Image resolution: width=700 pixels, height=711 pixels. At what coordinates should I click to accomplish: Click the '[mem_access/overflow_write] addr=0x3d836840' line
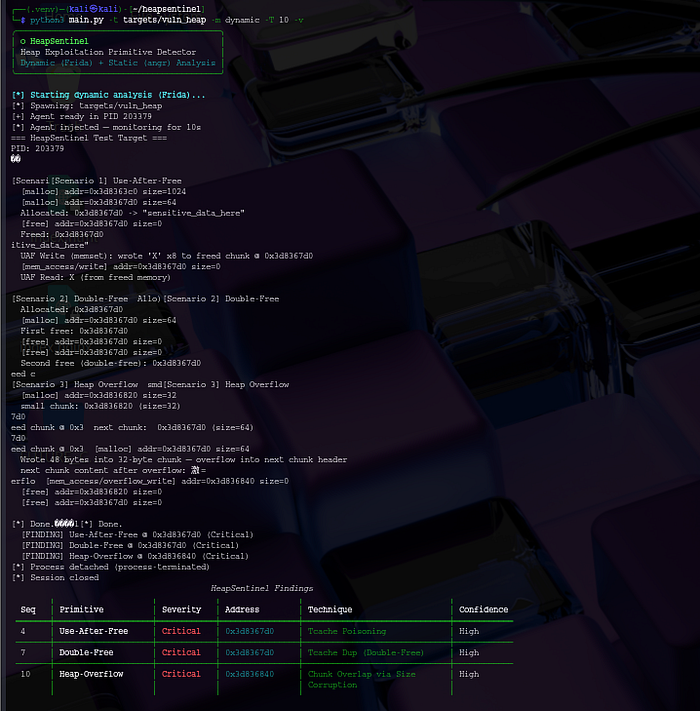pyautogui.click(x=167, y=481)
